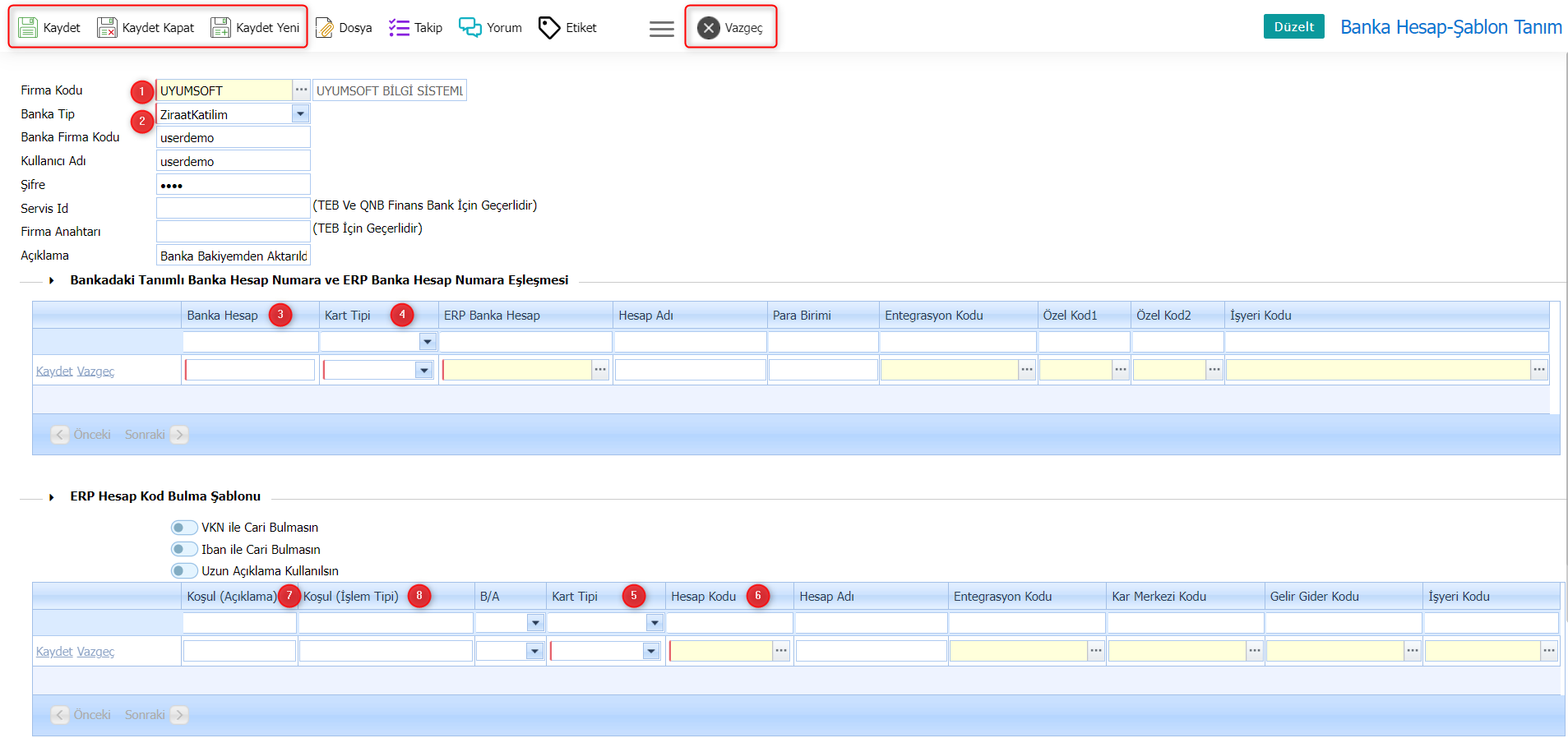The width and height of the screenshot is (1568, 738).
Task: Click the Firma Anahtarı field
Action: pos(234,232)
